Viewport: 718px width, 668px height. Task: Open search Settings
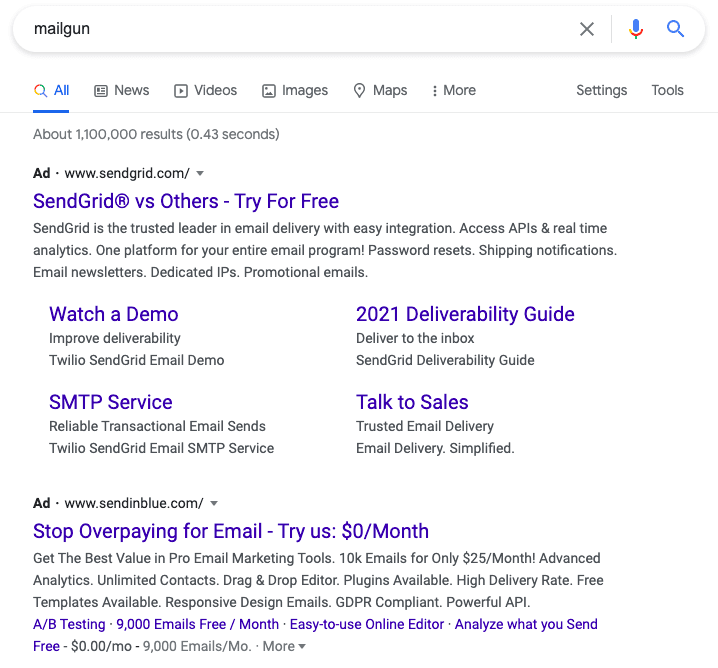pos(601,91)
